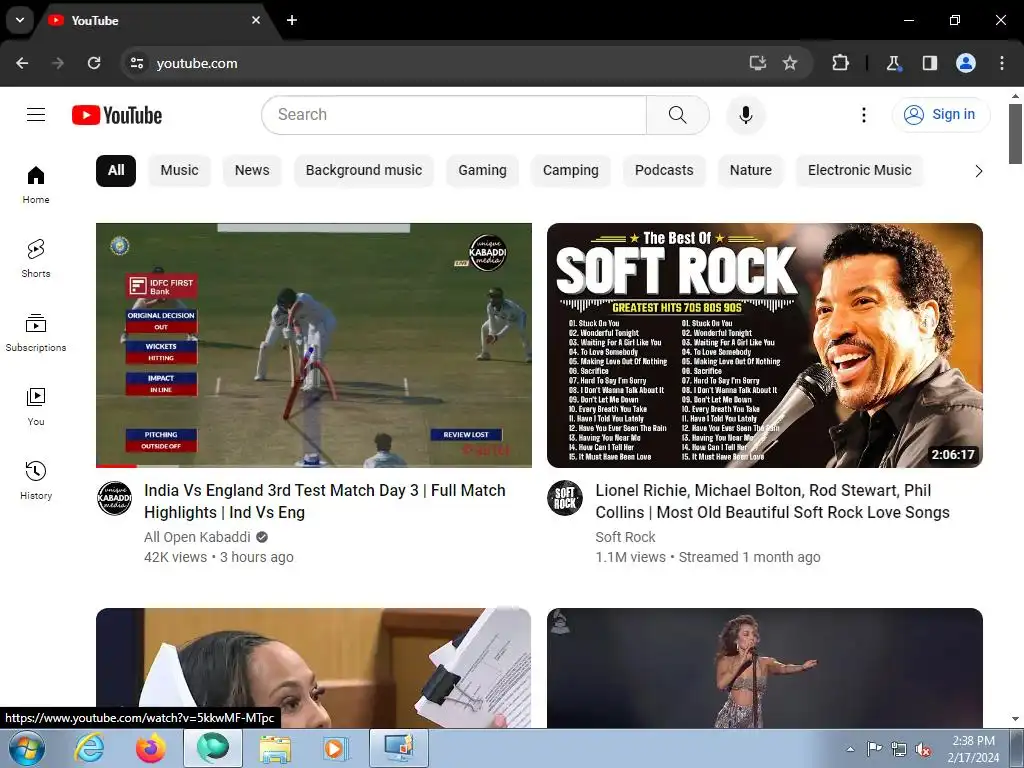Select the Music category chip

coord(180,170)
